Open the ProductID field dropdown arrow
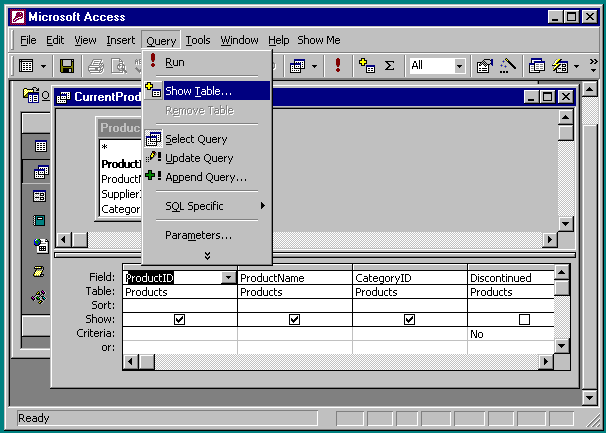Screen dimensions: 606x433 point(228,278)
